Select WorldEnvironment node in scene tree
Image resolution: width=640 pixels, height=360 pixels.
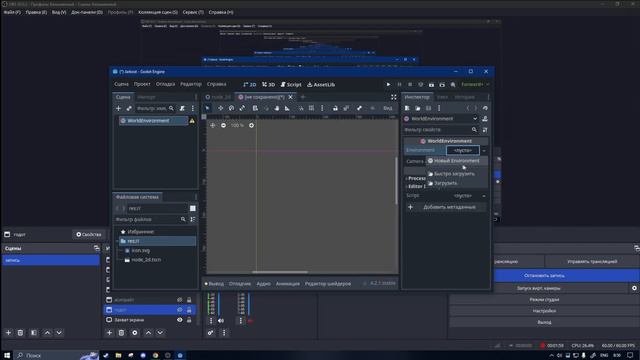[153, 121]
